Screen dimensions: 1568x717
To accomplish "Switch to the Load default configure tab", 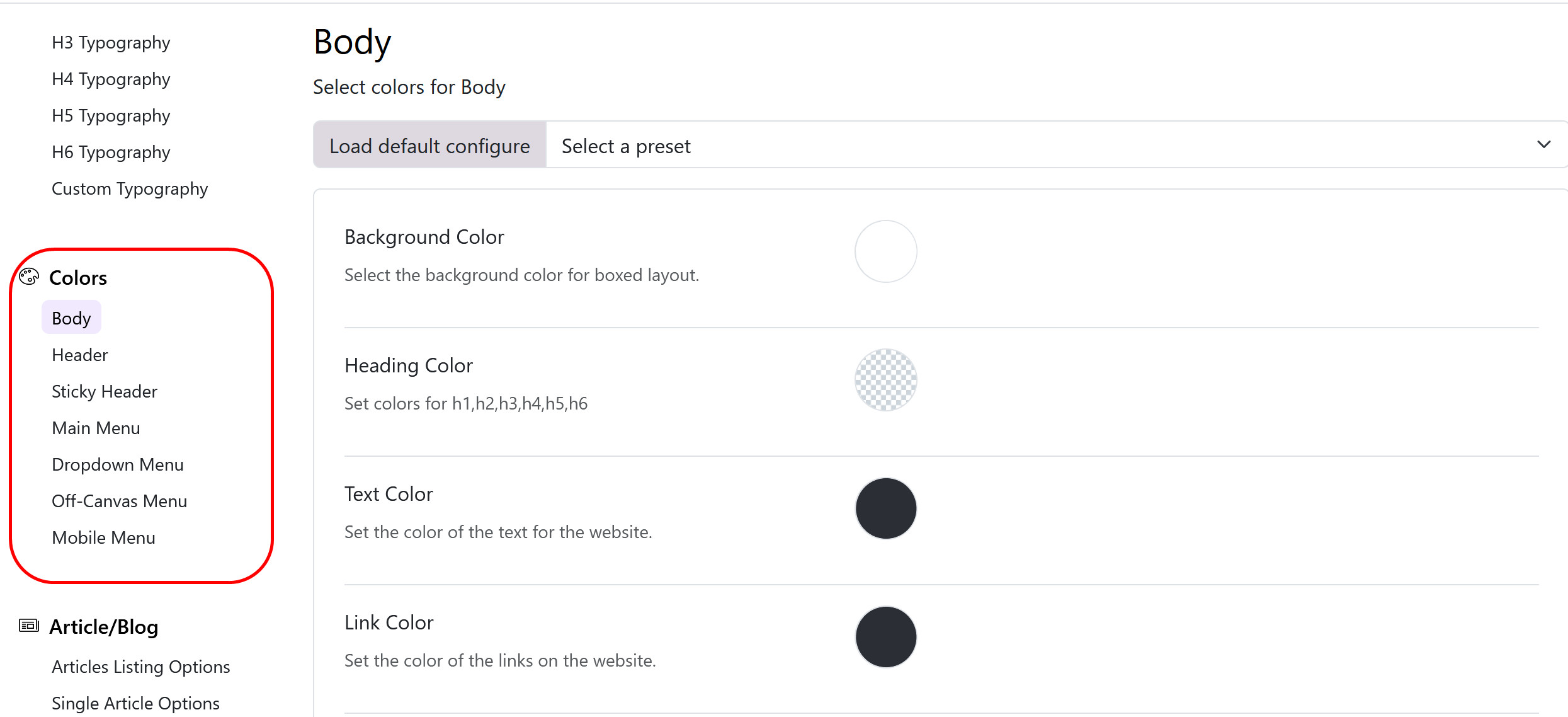I will click(x=429, y=145).
